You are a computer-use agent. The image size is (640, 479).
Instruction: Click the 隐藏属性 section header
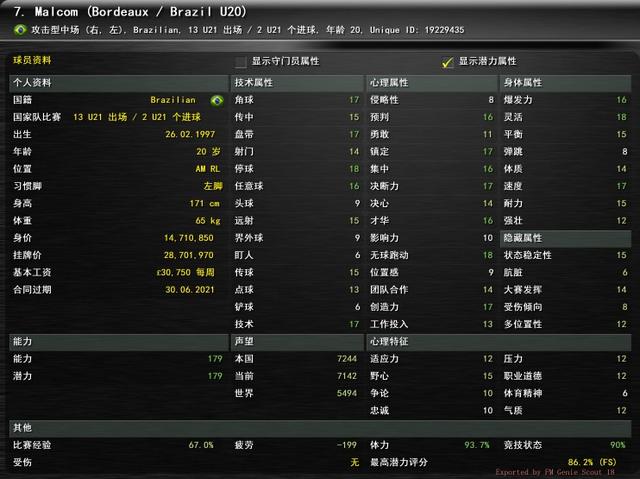565,238
